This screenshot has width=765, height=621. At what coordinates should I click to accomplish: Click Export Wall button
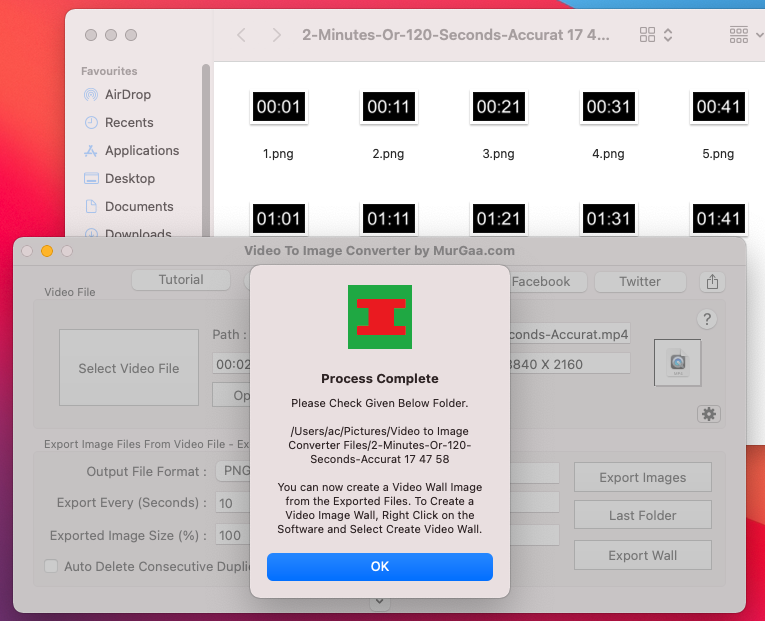pyautogui.click(x=643, y=555)
